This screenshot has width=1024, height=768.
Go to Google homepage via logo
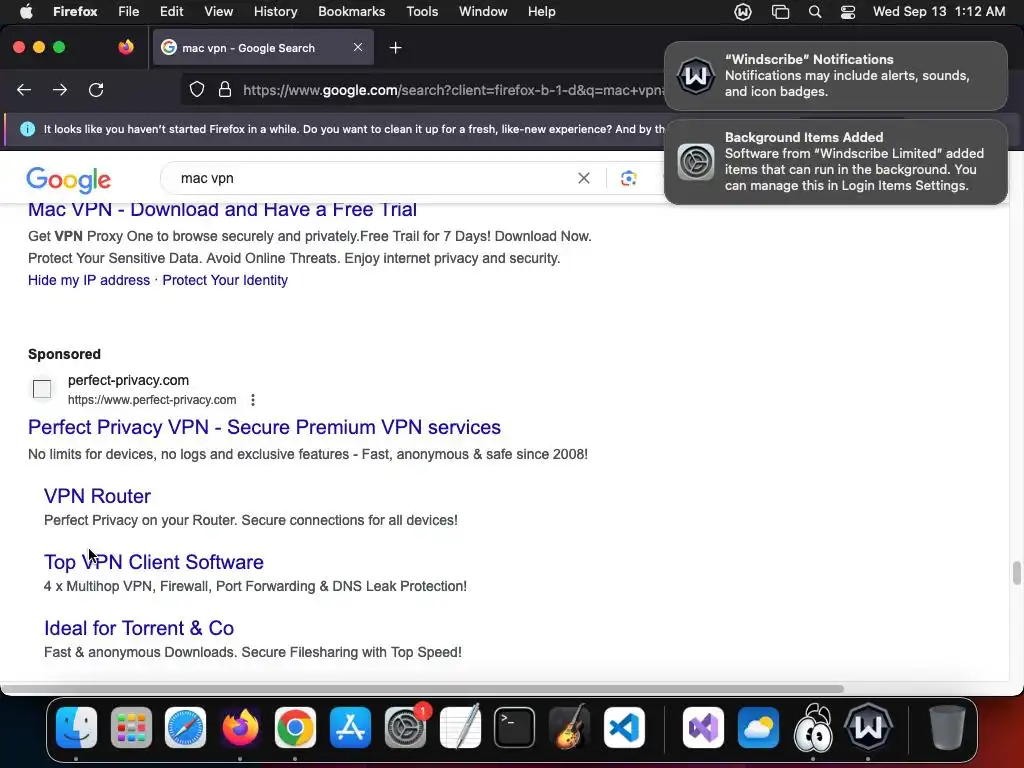tap(69, 180)
